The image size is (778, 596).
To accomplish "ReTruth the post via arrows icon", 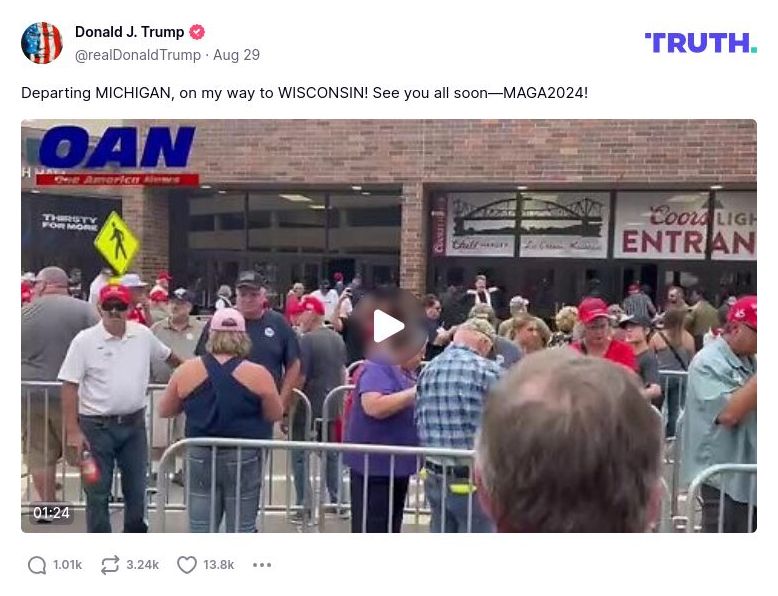I will pos(110,565).
